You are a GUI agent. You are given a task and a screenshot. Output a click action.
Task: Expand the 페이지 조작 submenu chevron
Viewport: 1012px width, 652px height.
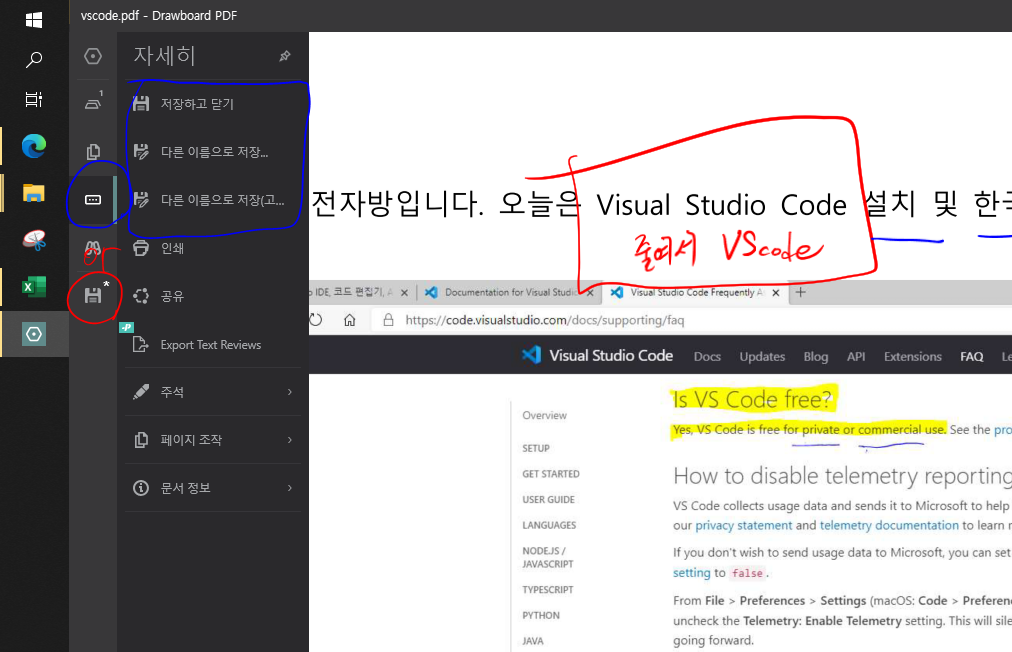pyautogui.click(x=290, y=440)
